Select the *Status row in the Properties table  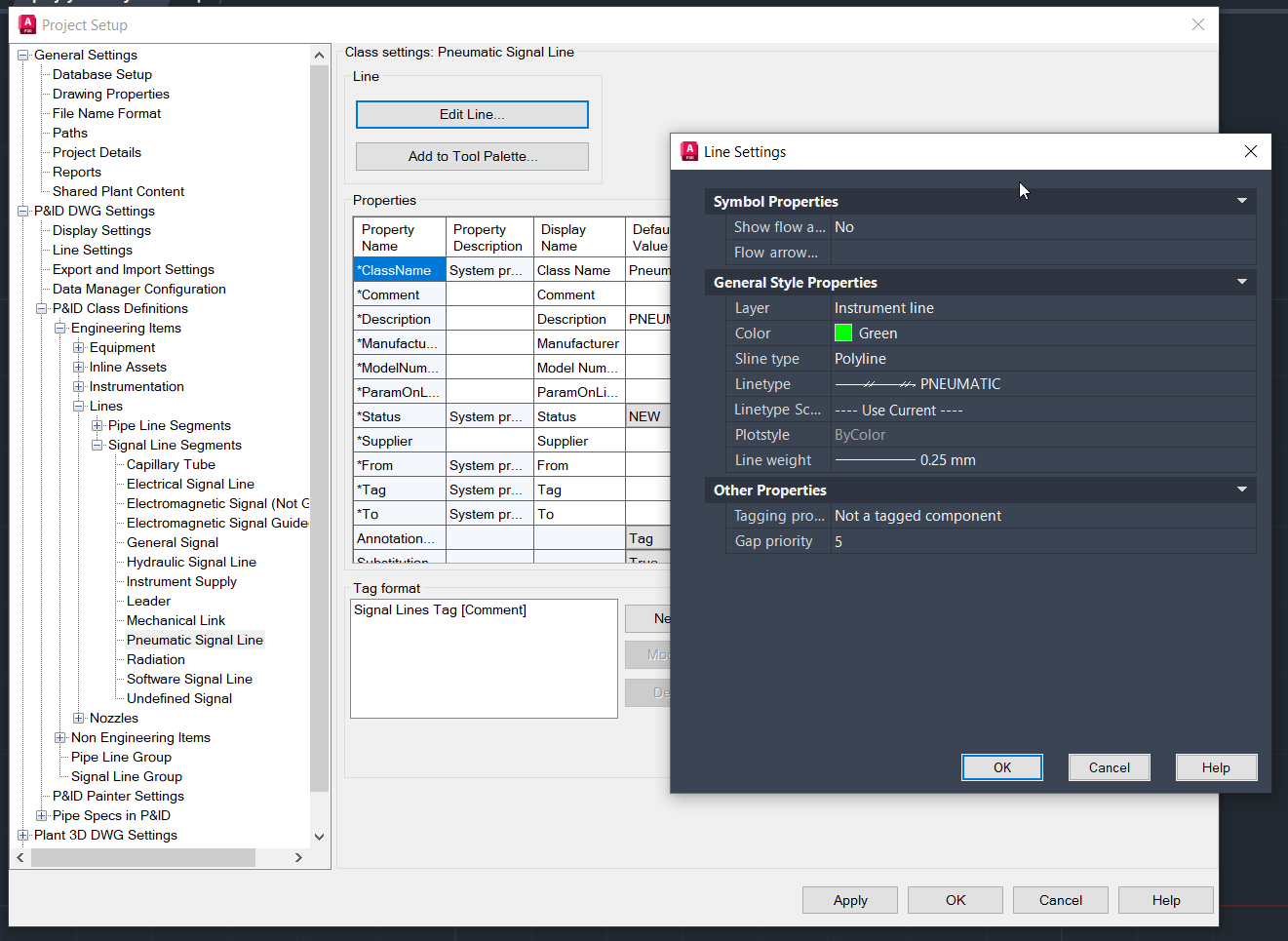(399, 415)
